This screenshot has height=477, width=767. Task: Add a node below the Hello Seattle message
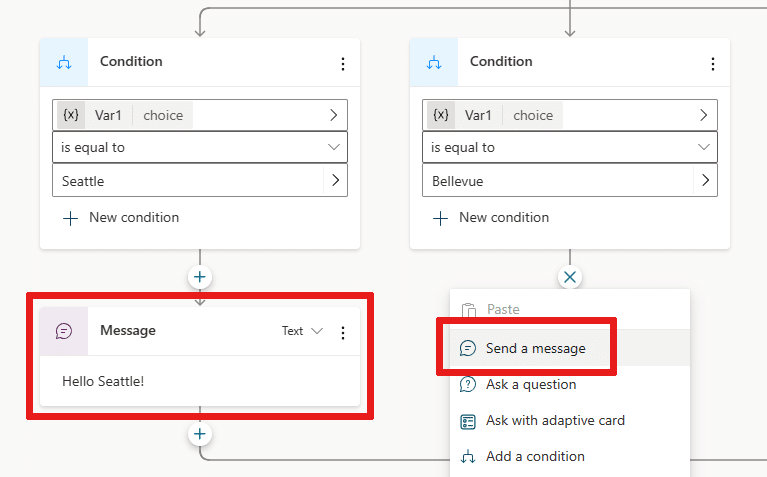[200, 434]
